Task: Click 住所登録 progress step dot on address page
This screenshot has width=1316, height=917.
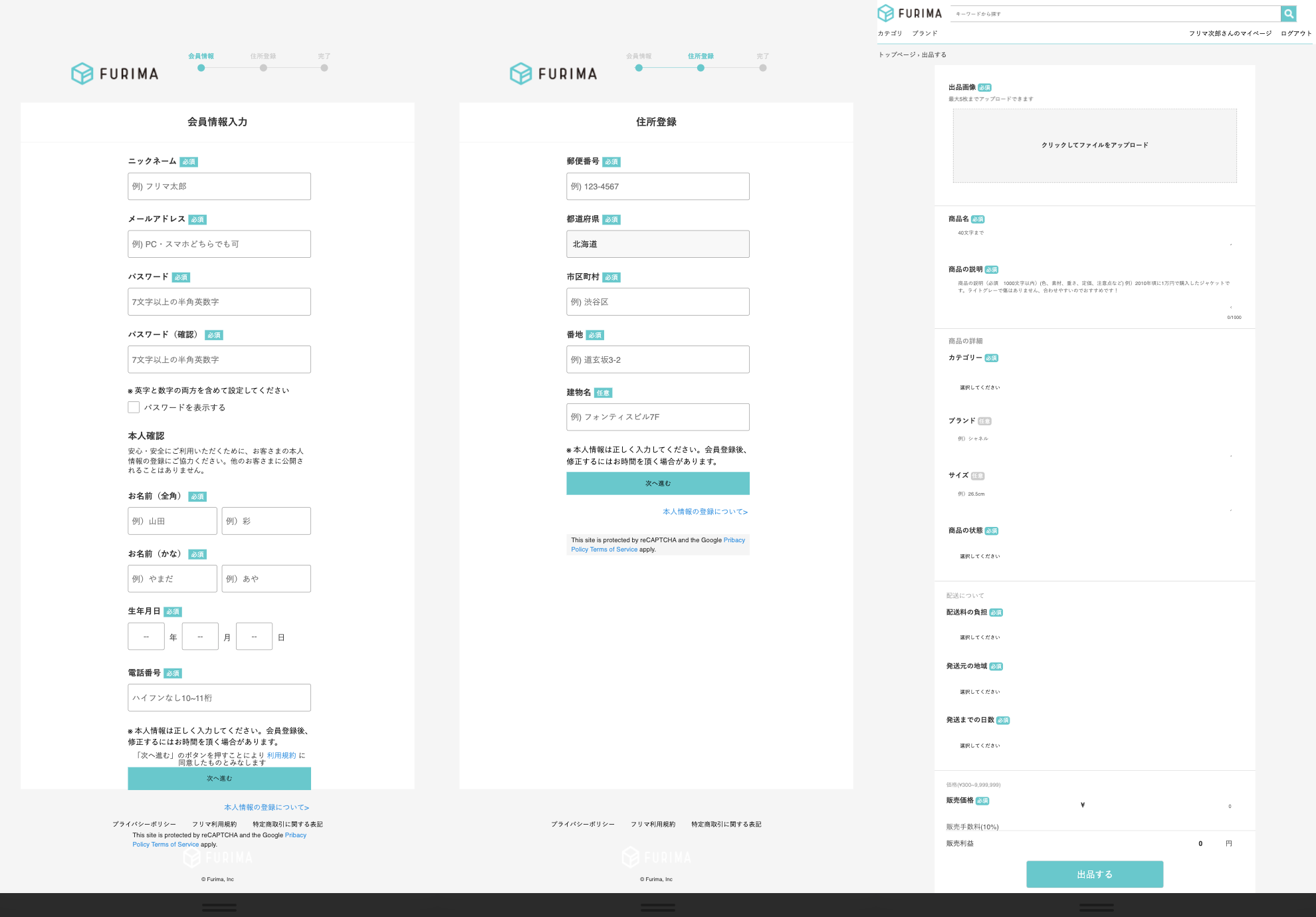Action: click(701, 68)
